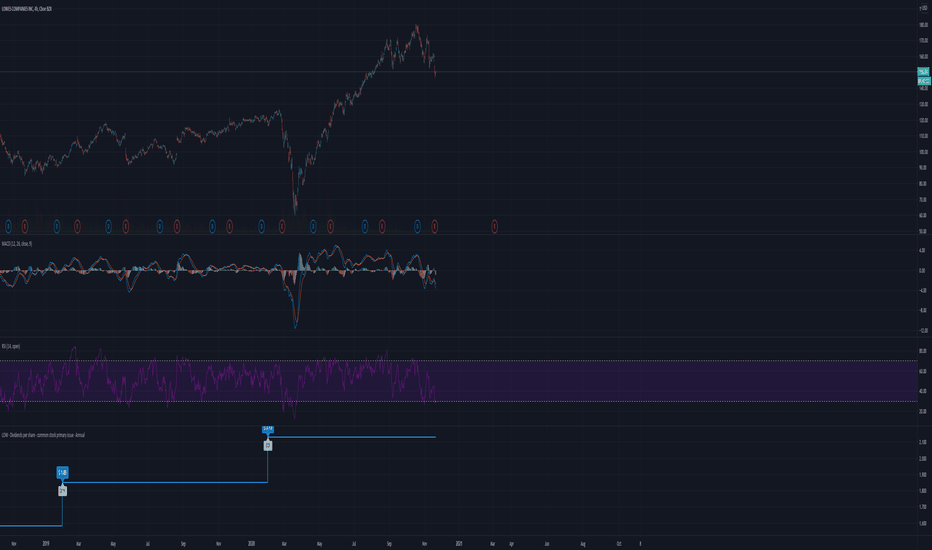Viewport: 932px width, 550px height.
Task: Click the '80.00' level on the RSI scale
Action: coord(922,351)
